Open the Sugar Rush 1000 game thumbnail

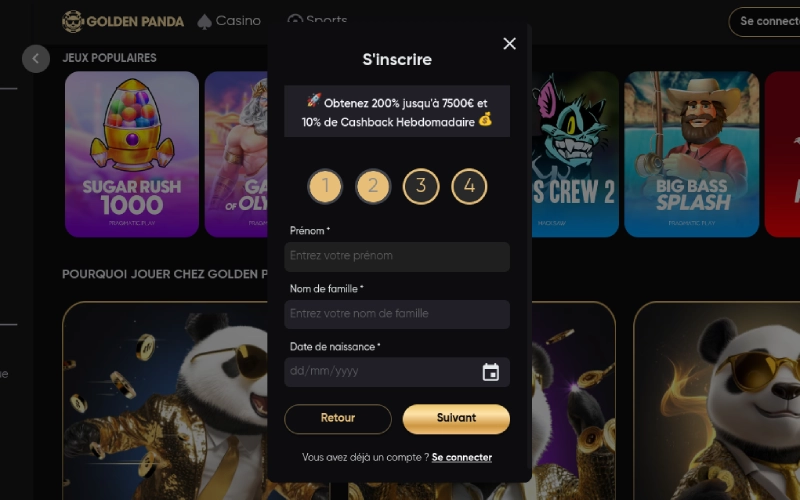tap(132, 154)
